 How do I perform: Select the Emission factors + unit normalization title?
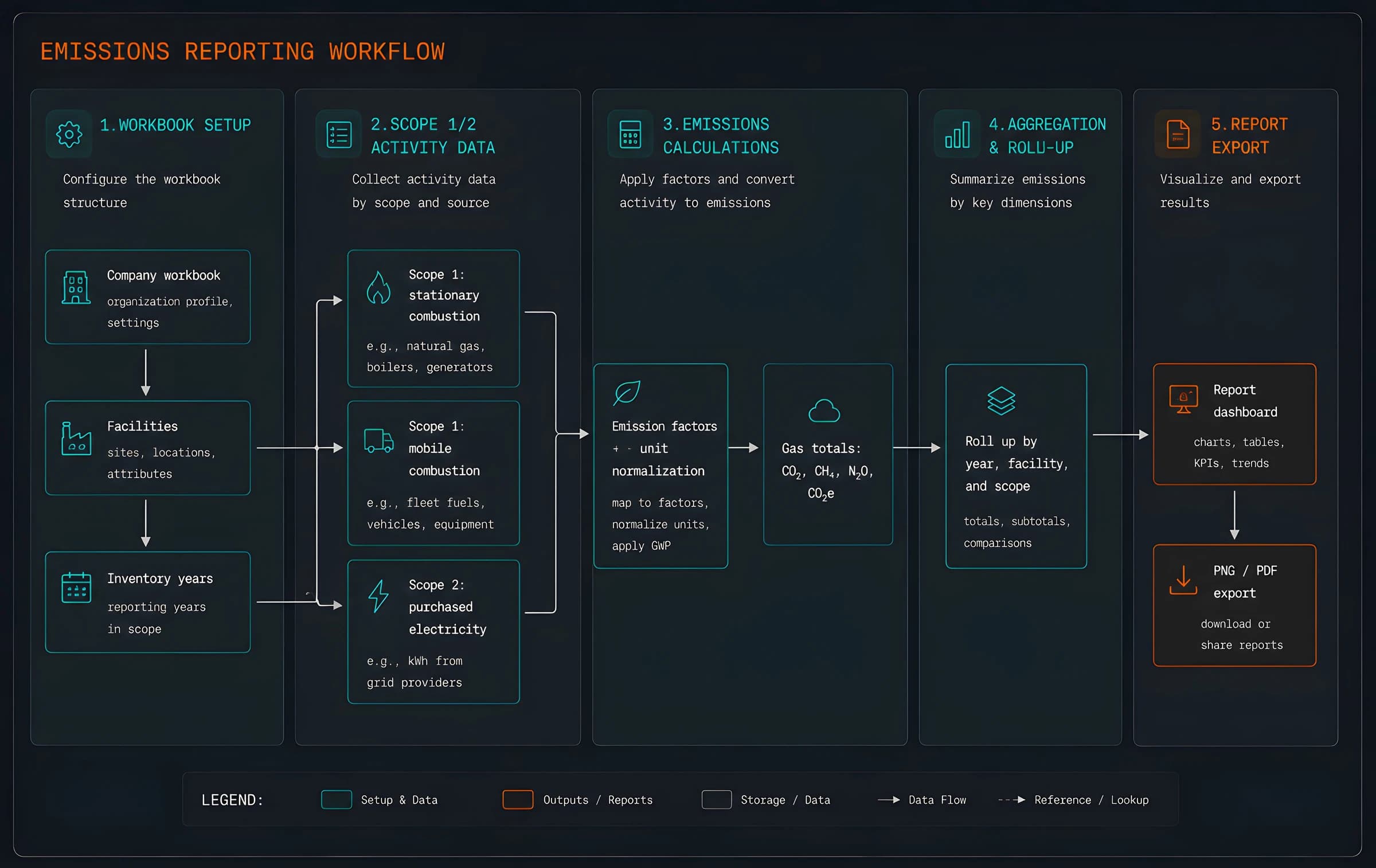point(664,448)
